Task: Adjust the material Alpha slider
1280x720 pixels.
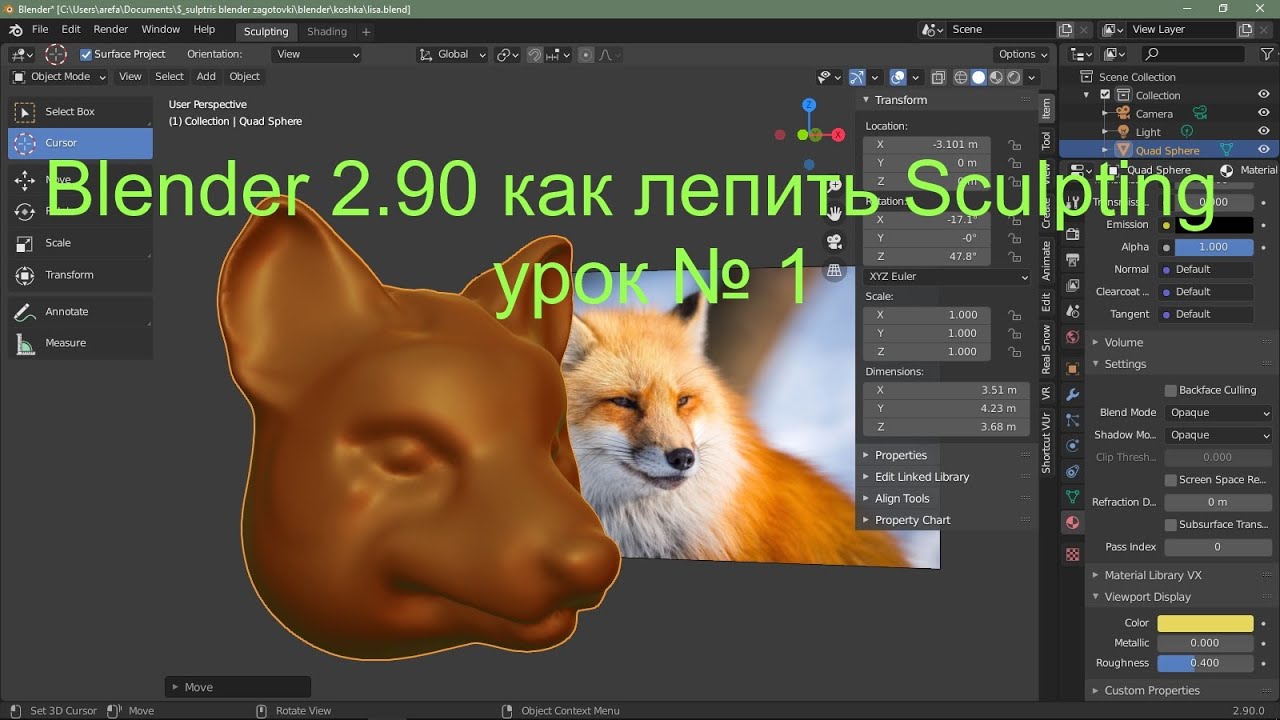Action: click(x=1213, y=247)
